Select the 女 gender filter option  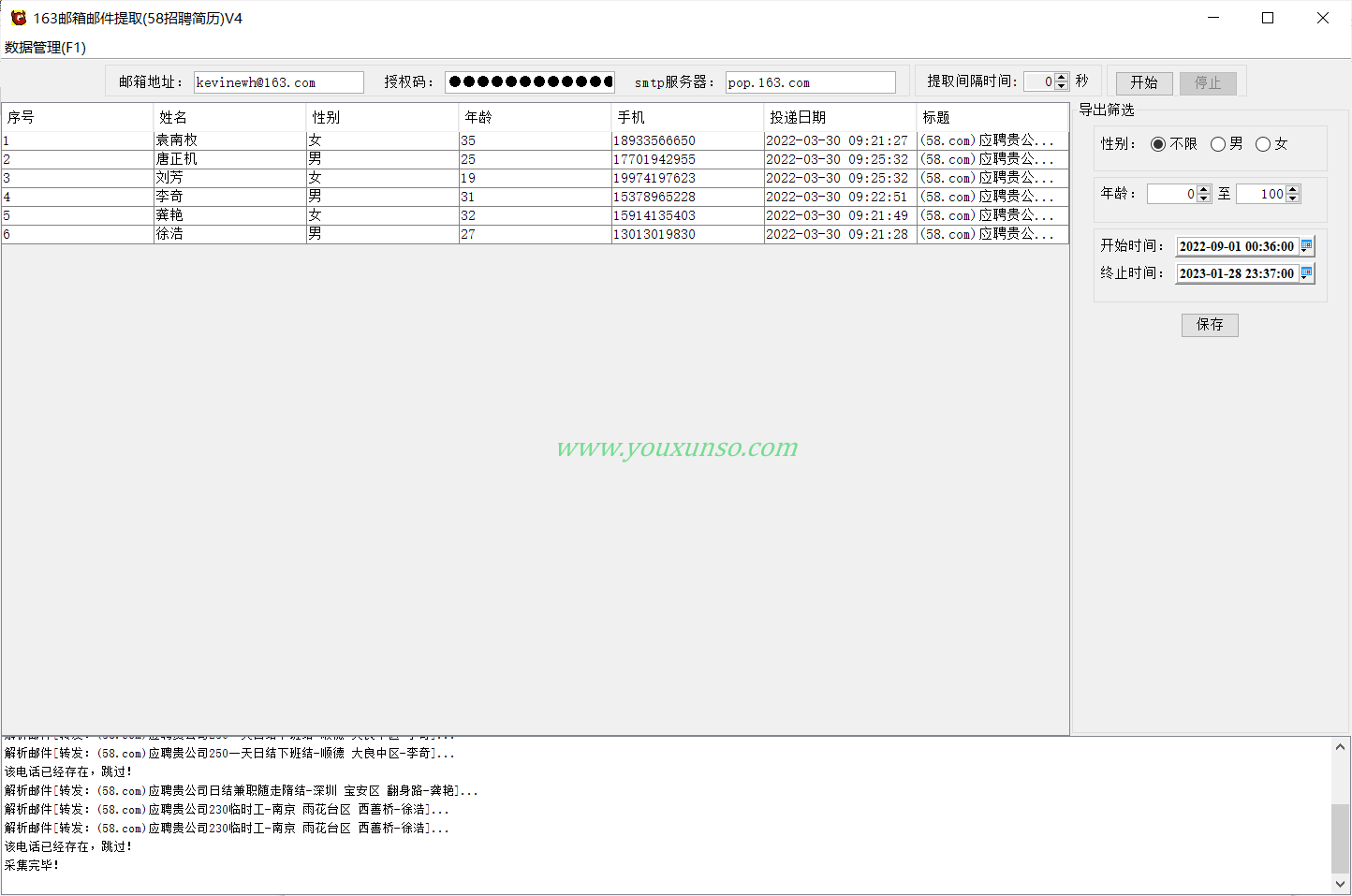1263,144
